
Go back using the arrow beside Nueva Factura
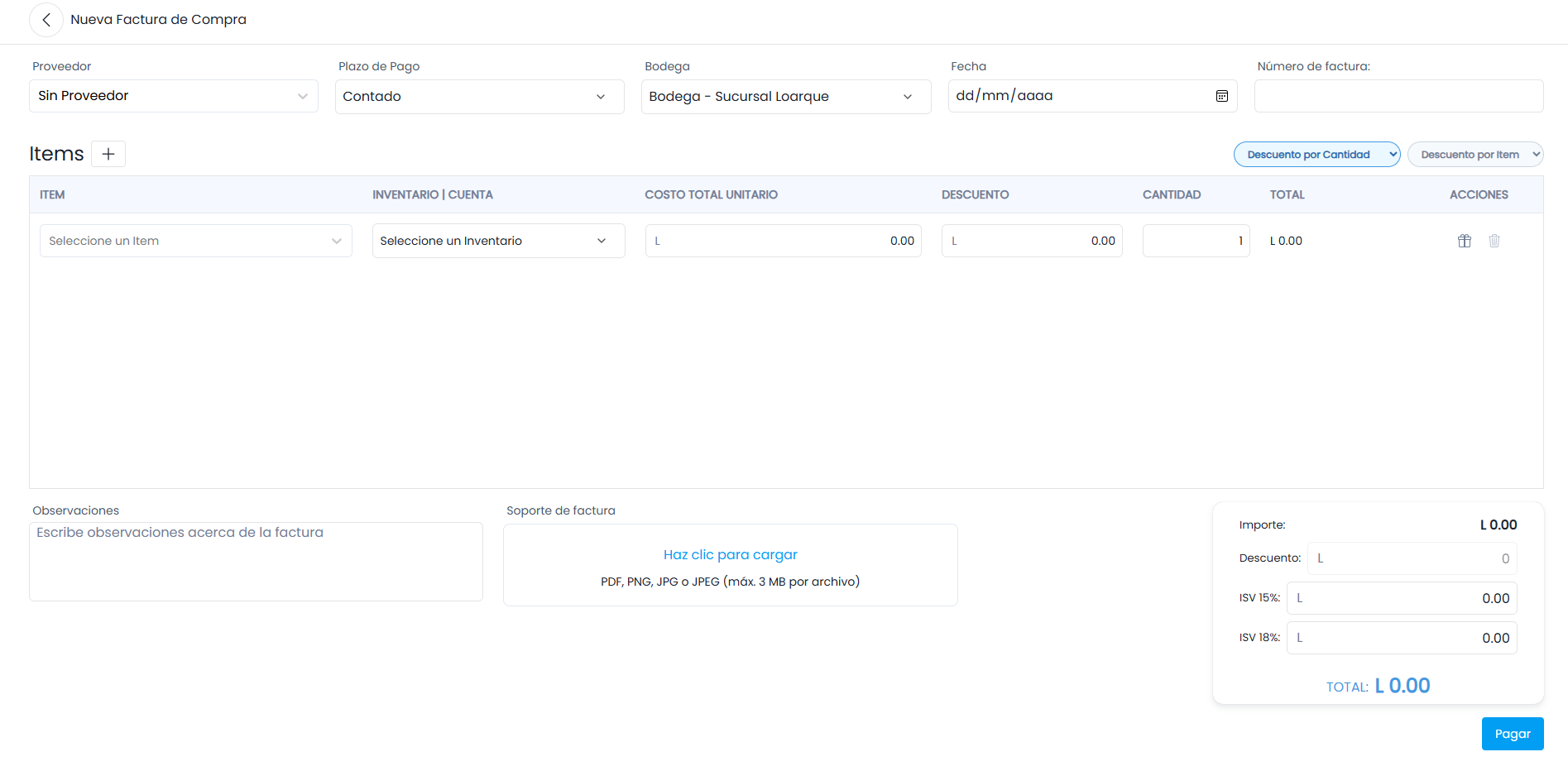pyautogui.click(x=46, y=20)
